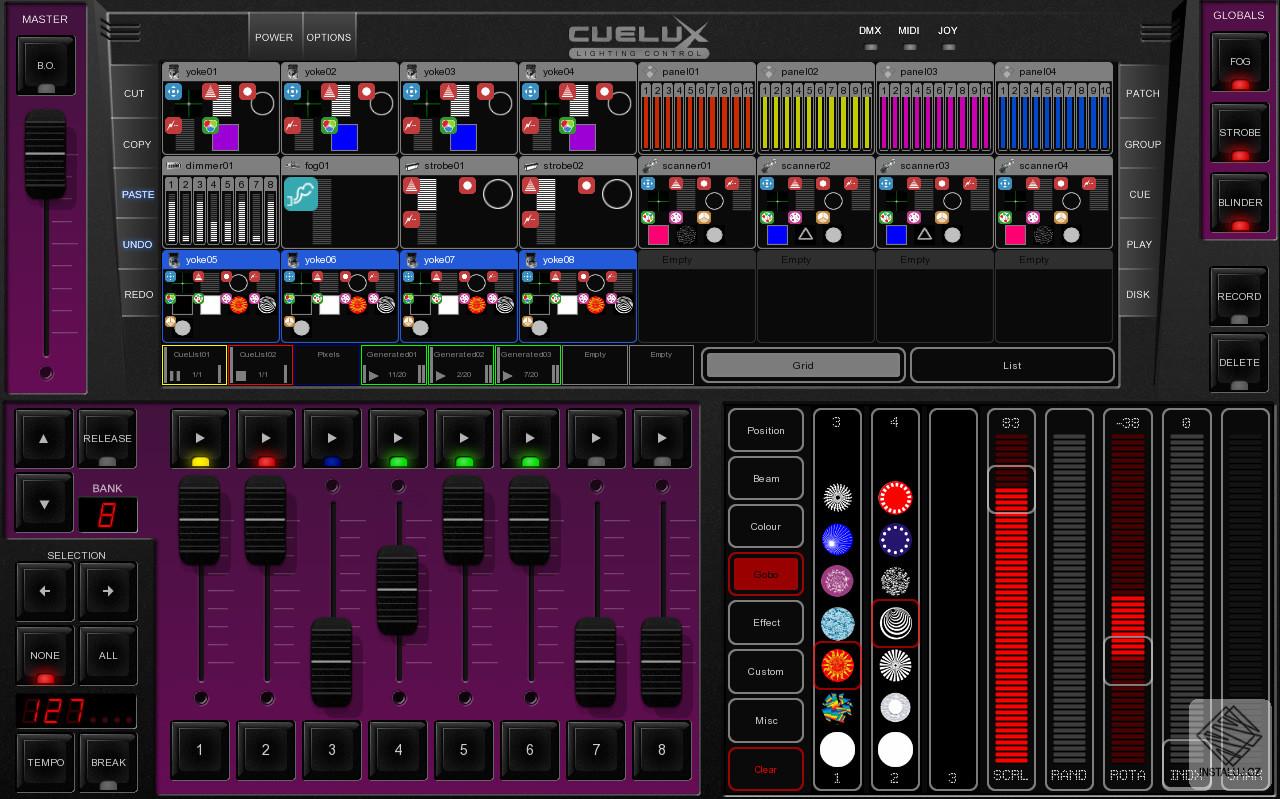Select the light blue glass gobo in wheel 1
Image resolution: width=1280 pixels, height=799 pixels.
(x=837, y=624)
